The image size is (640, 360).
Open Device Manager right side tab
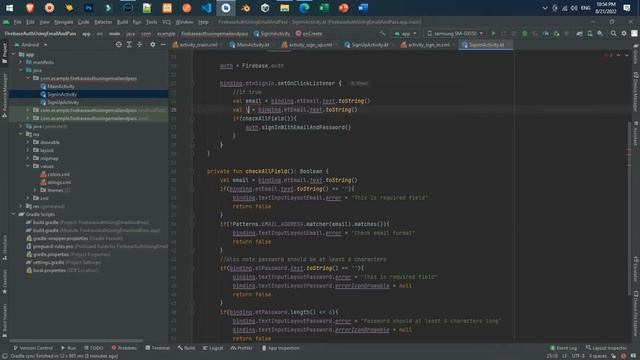[x=636, y=92]
